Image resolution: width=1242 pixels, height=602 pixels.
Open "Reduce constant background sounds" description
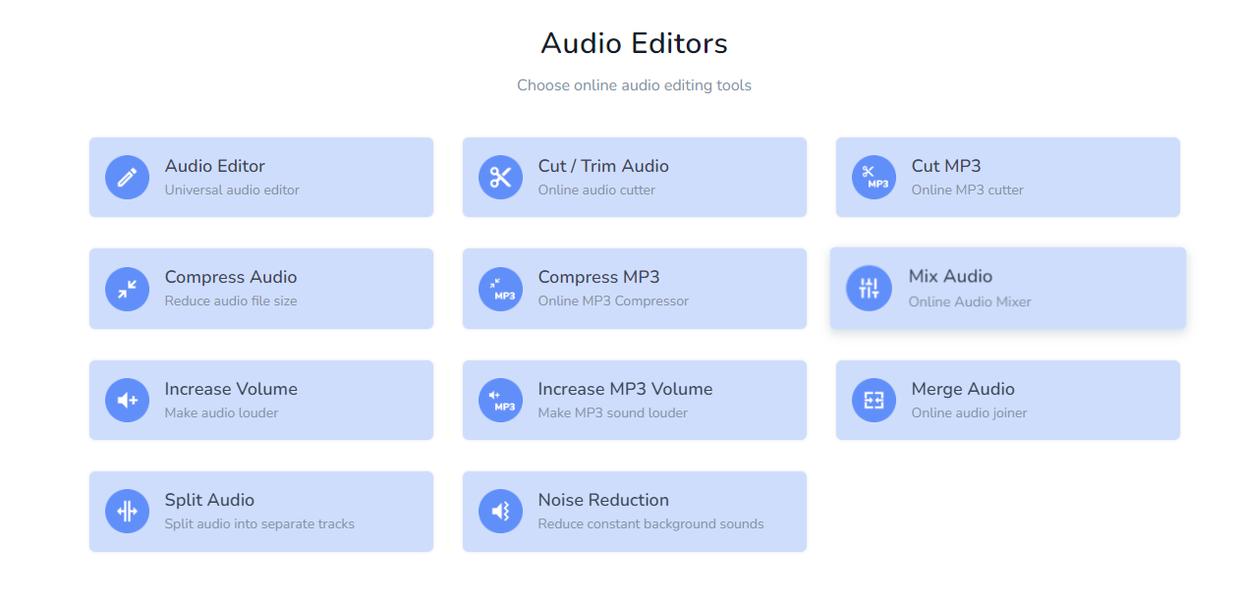click(650, 524)
